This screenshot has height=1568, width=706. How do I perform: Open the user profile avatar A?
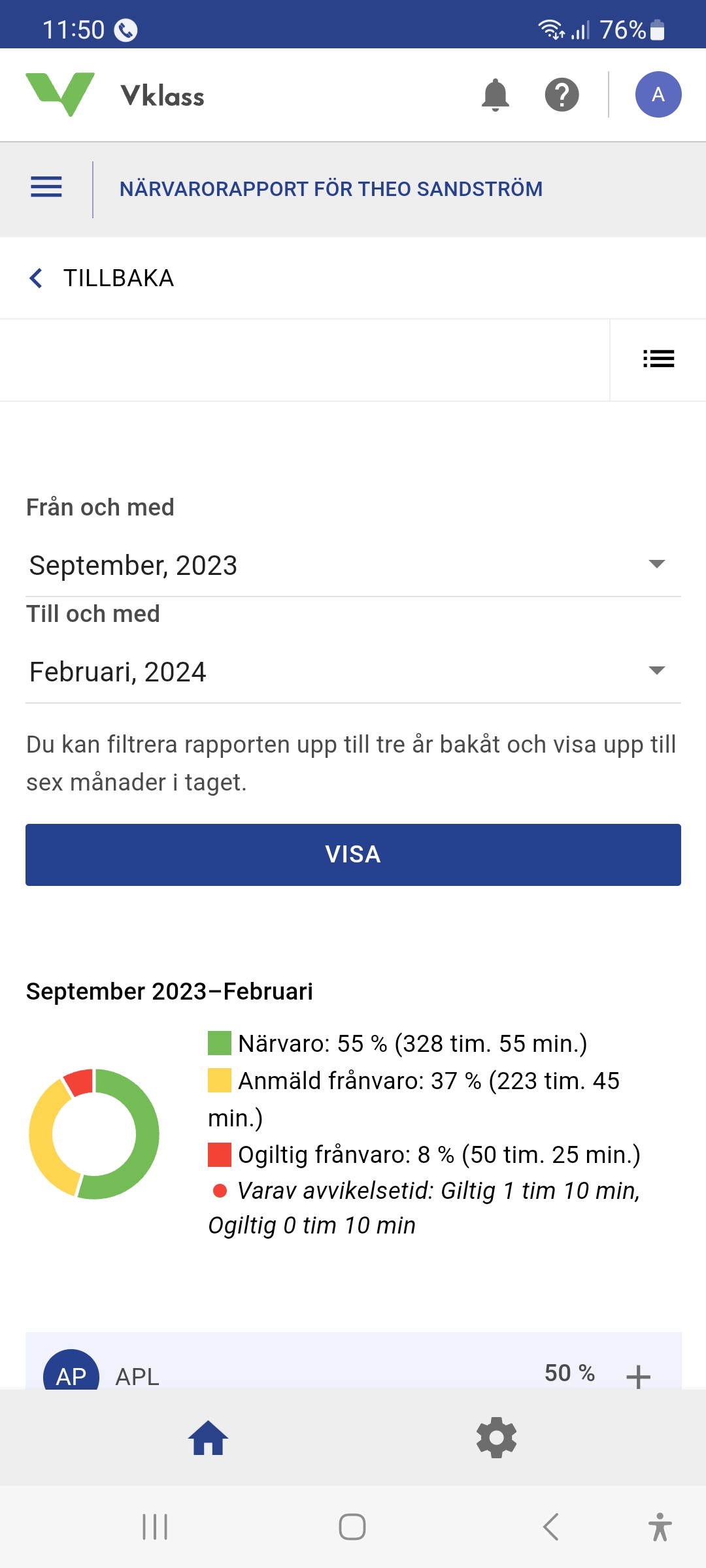658,95
